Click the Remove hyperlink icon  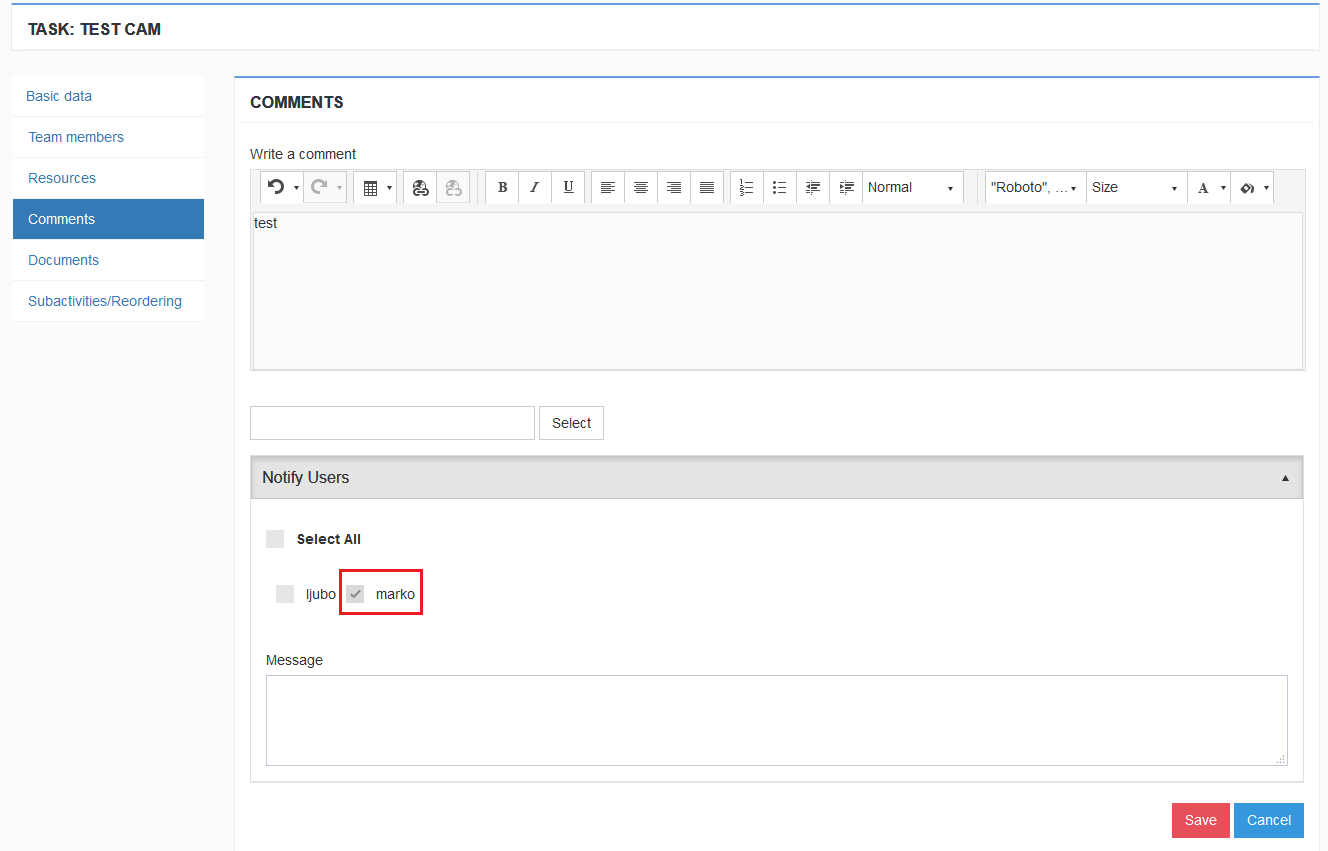click(x=453, y=188)
